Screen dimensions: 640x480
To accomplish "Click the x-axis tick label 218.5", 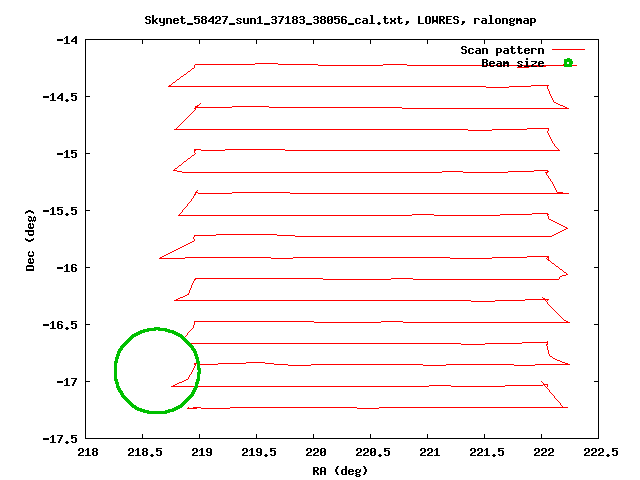I will point(144,452).
